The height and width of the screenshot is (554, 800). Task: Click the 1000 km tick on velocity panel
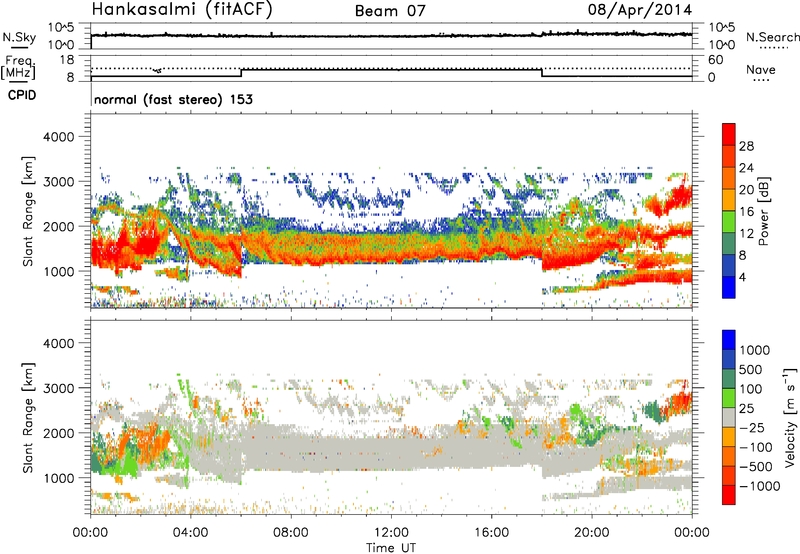(x=58, y=478)
